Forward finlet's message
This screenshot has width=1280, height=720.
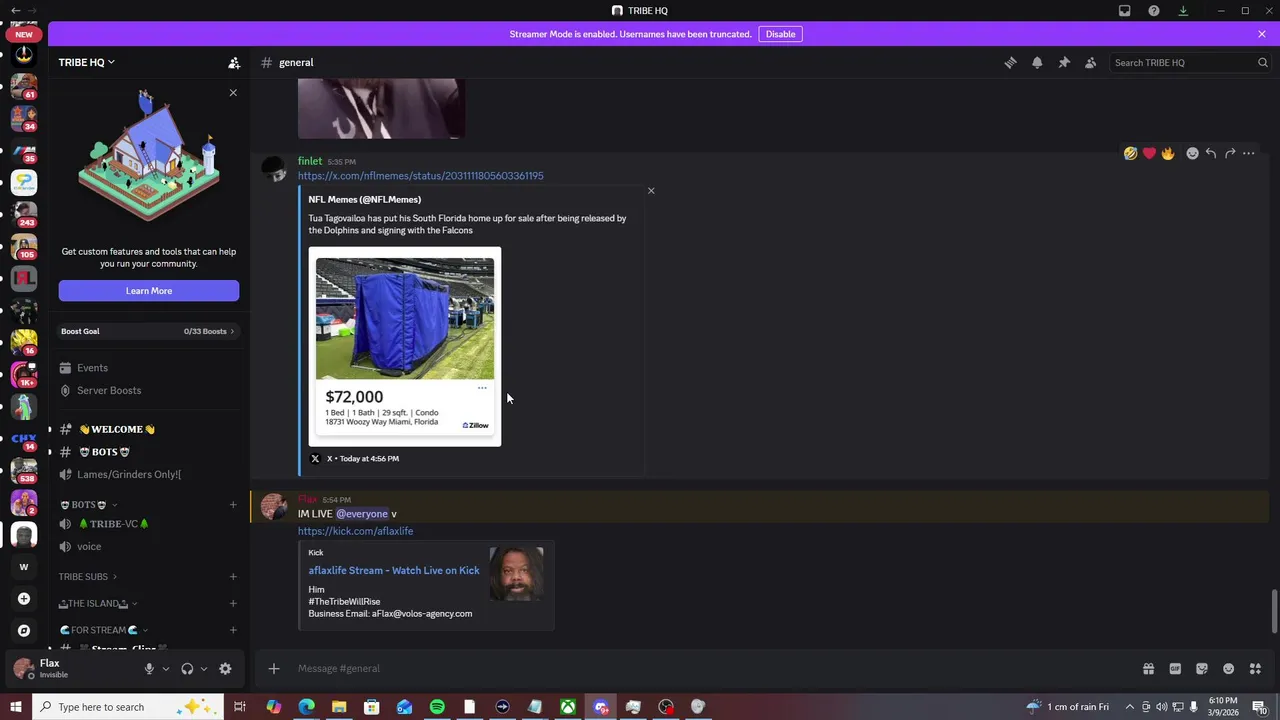point(1230,153)
